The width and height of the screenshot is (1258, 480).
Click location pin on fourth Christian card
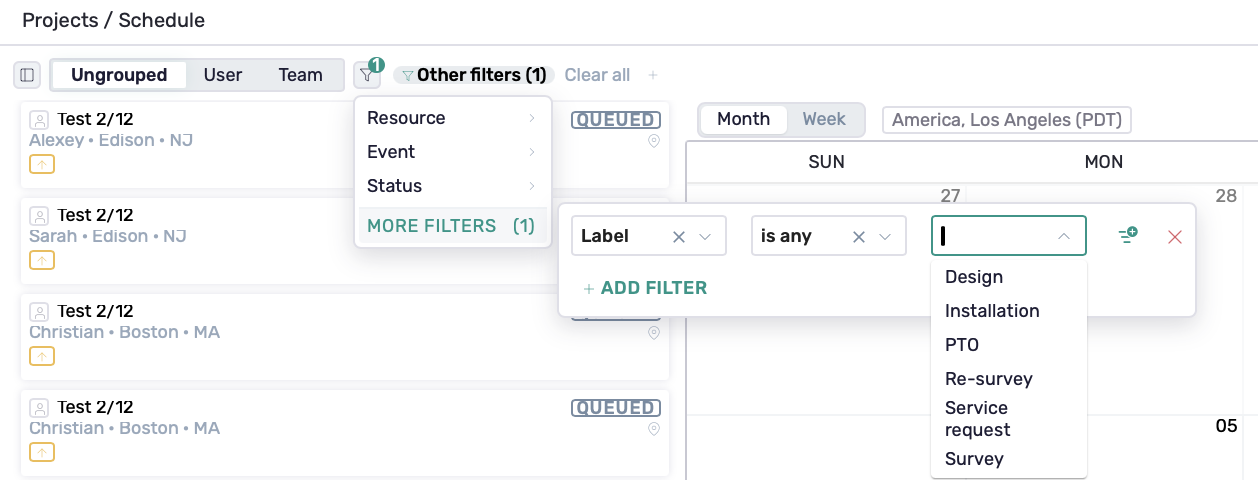654,429
